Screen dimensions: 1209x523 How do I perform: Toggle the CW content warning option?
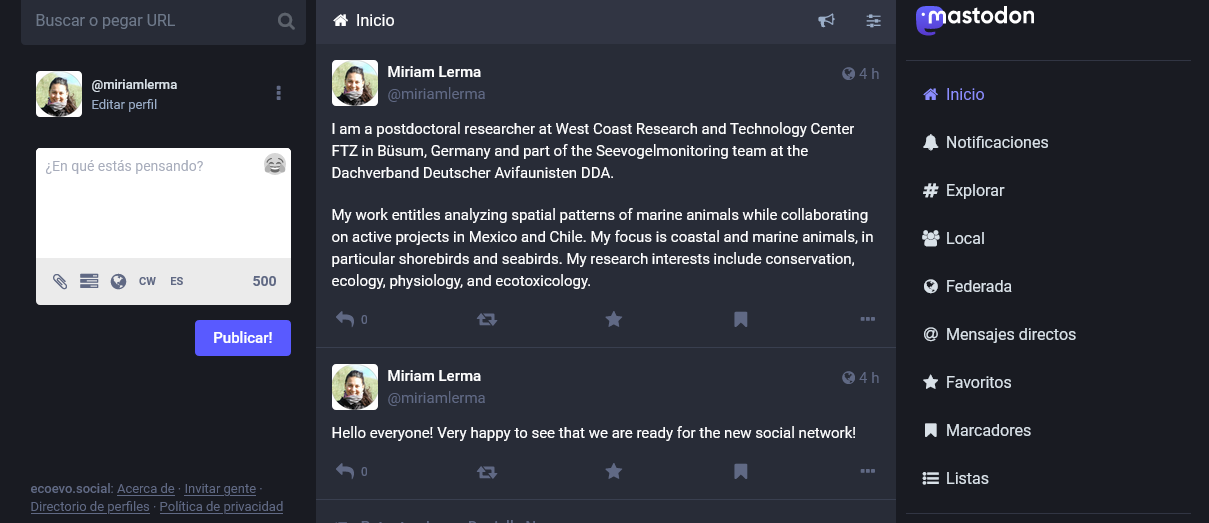click(x=147, y=281)
